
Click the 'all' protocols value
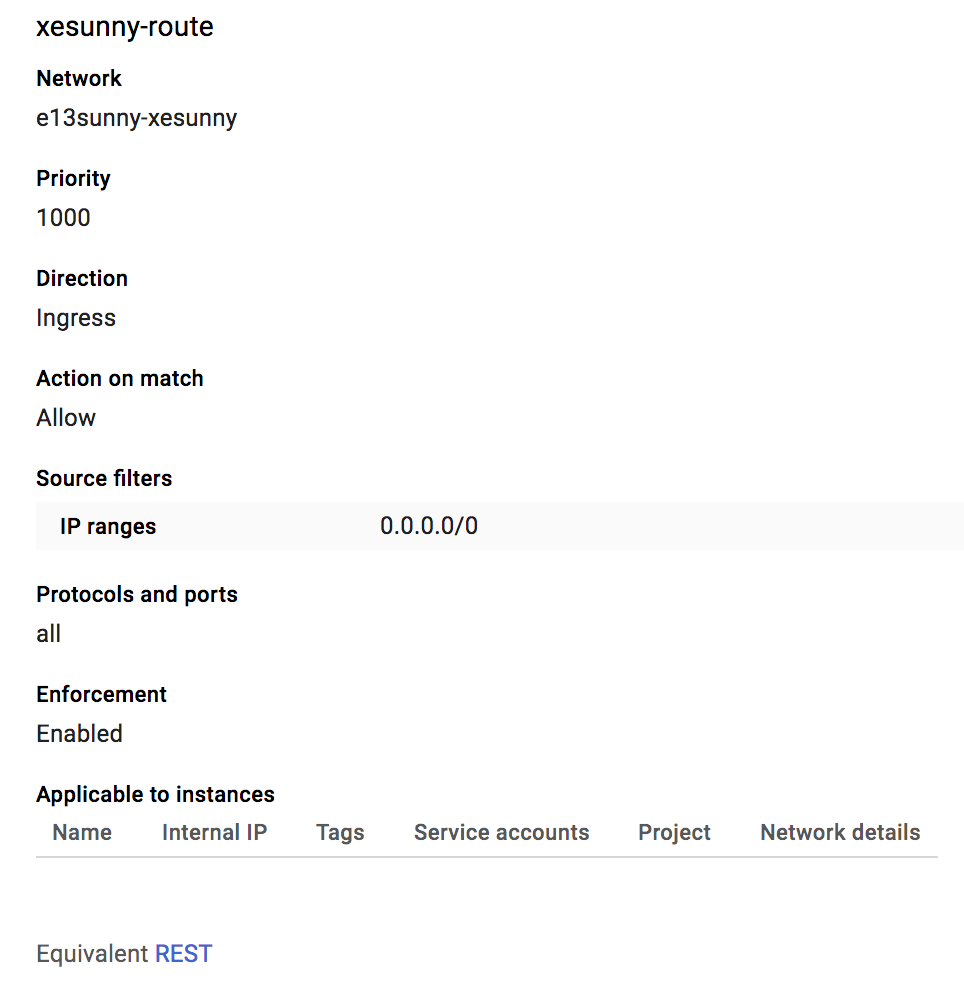click(48, 634)
